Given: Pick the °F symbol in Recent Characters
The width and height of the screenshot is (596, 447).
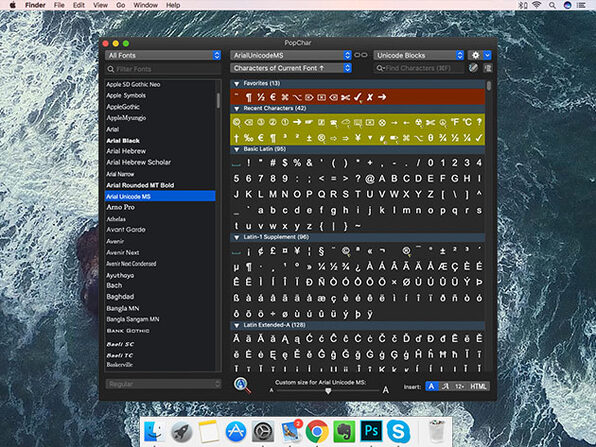Looking at the screenshot, I should pos(455,122).
